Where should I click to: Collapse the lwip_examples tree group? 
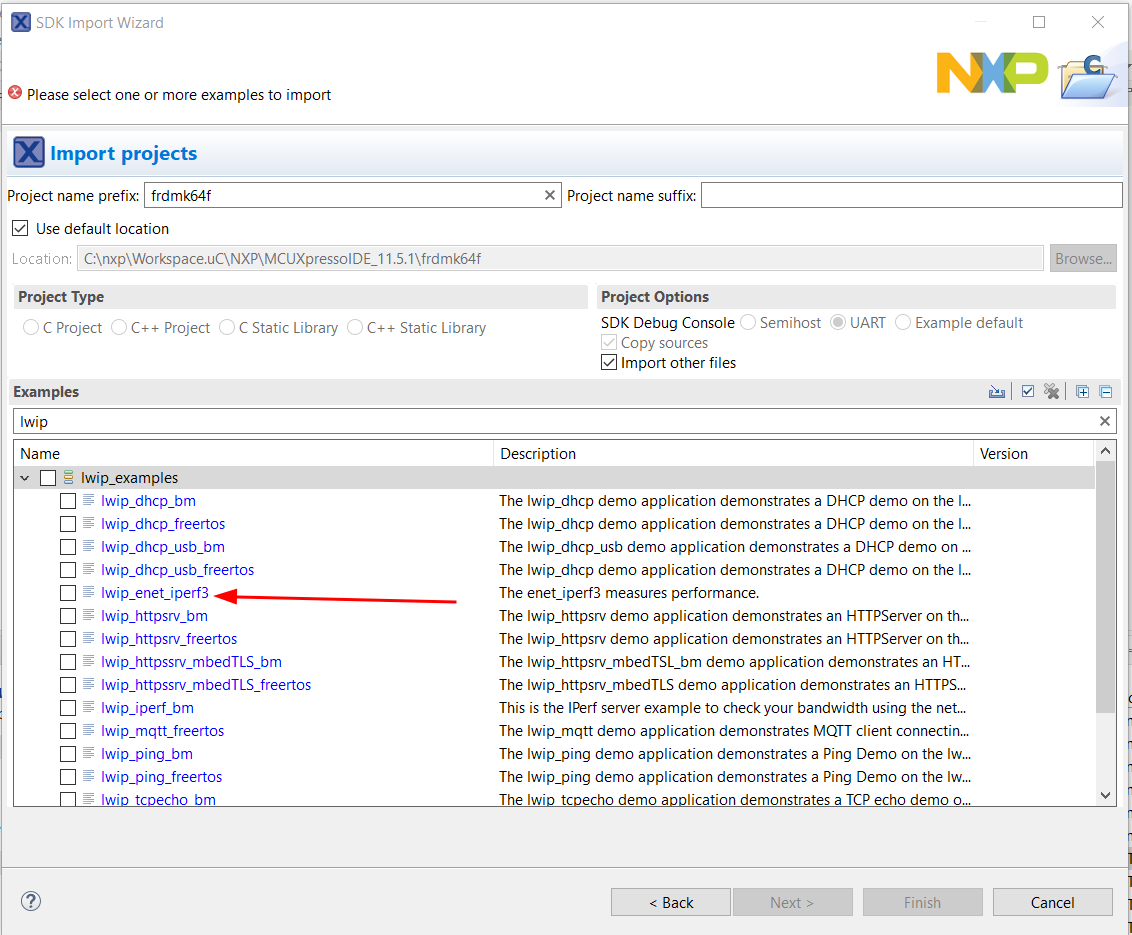coord(24,478)
